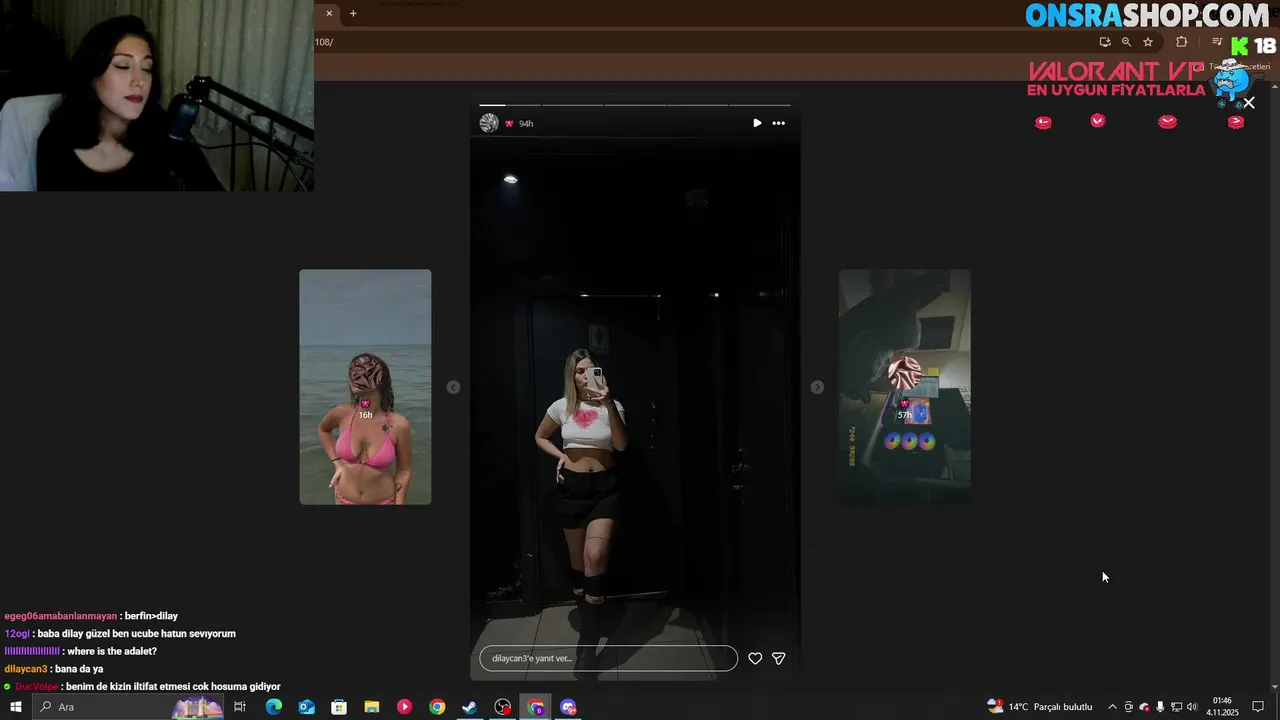Open the story thumbnail with 57h label
The width and height of the screenshot is (1280, 720).
tap(904, 387)
